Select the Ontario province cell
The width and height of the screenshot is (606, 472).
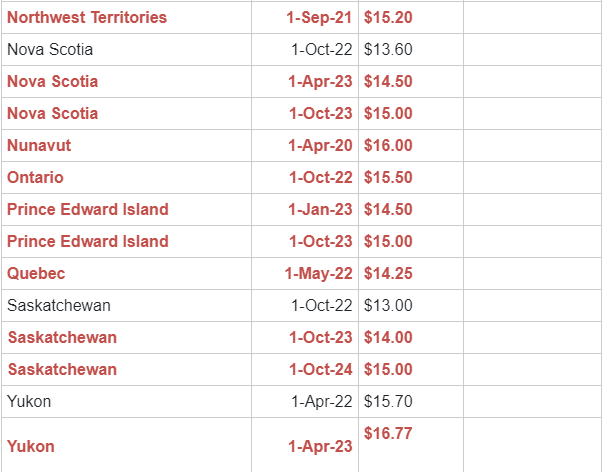pyautogui.click(x=35, y=178)
